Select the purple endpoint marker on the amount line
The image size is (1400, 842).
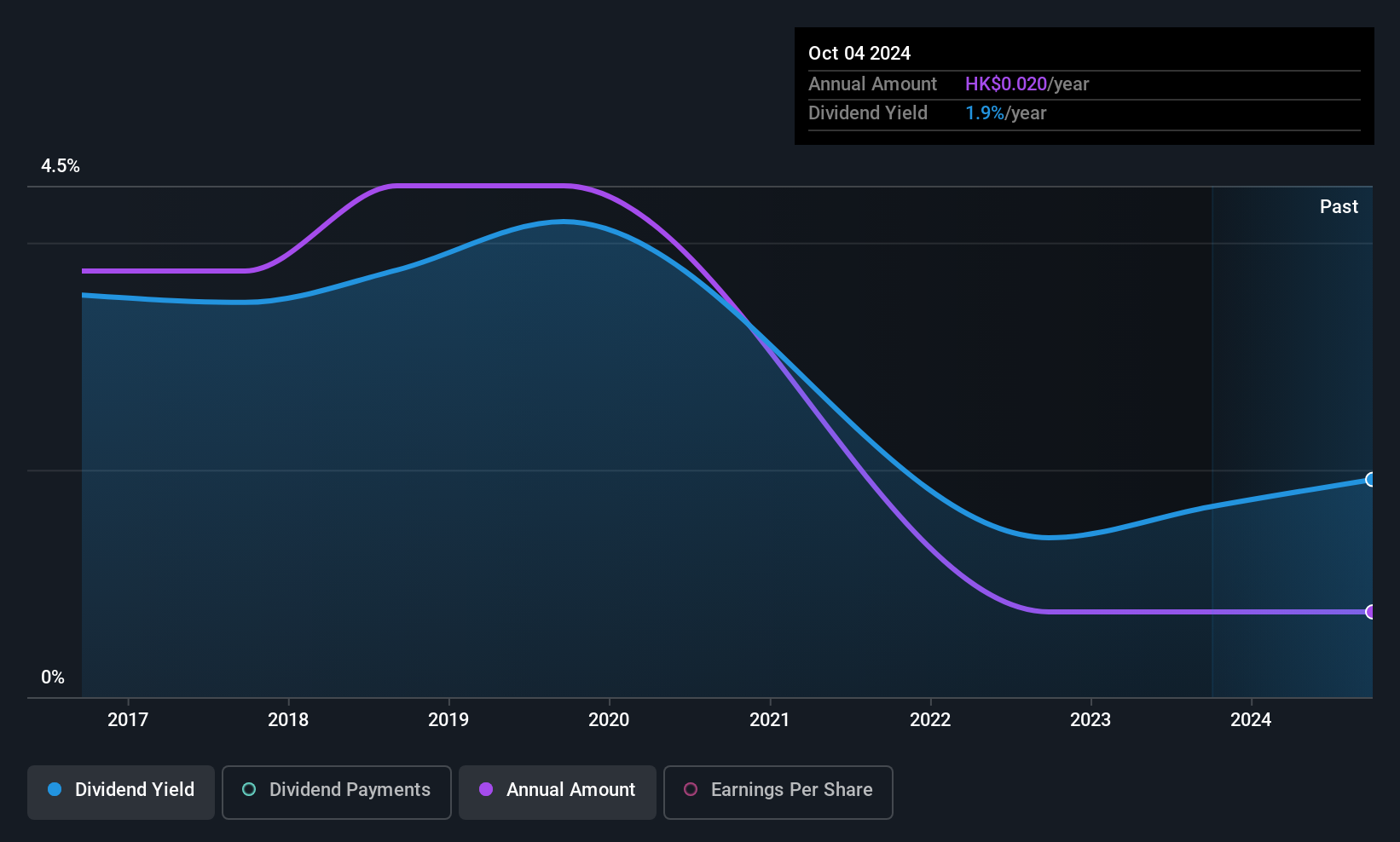click(1371, 612)
